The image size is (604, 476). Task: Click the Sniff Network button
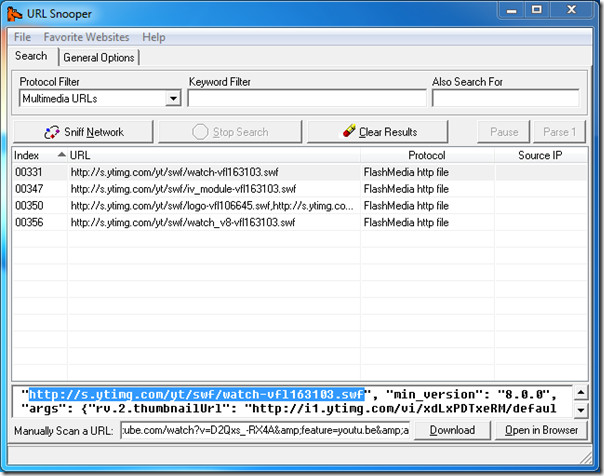[x=83, y=132]
